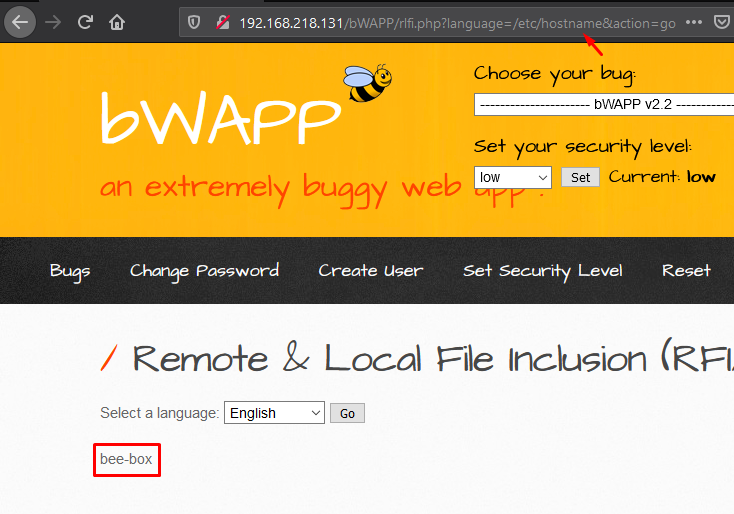Image resolution: width=734 pixels, height=514 pixels.
Task: Click the Choose your bug label
Action: pos(555,74)
